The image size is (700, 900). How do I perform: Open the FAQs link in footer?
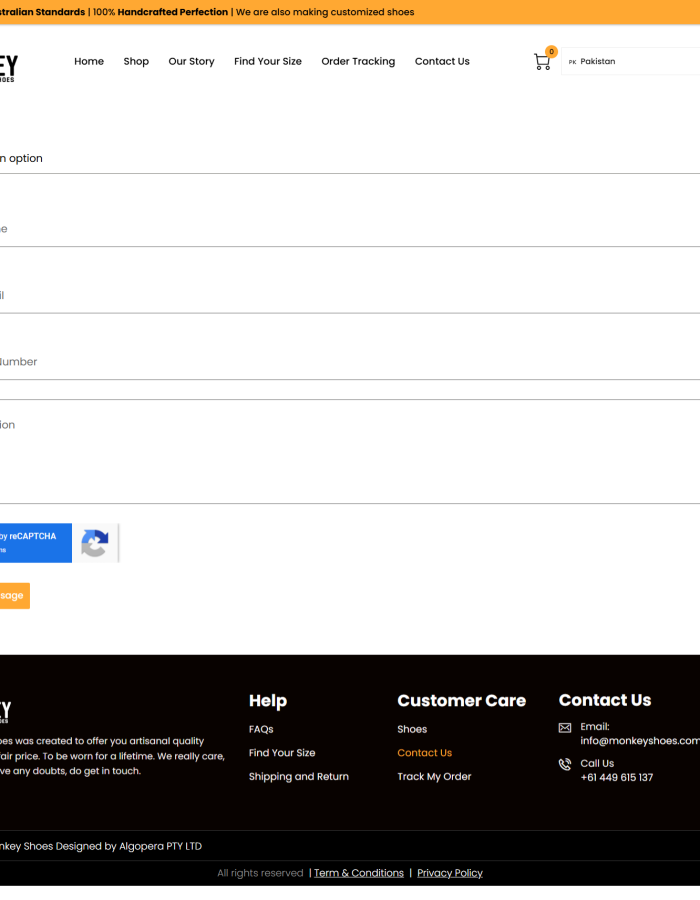pyautogui.click(x=261, y=729)
